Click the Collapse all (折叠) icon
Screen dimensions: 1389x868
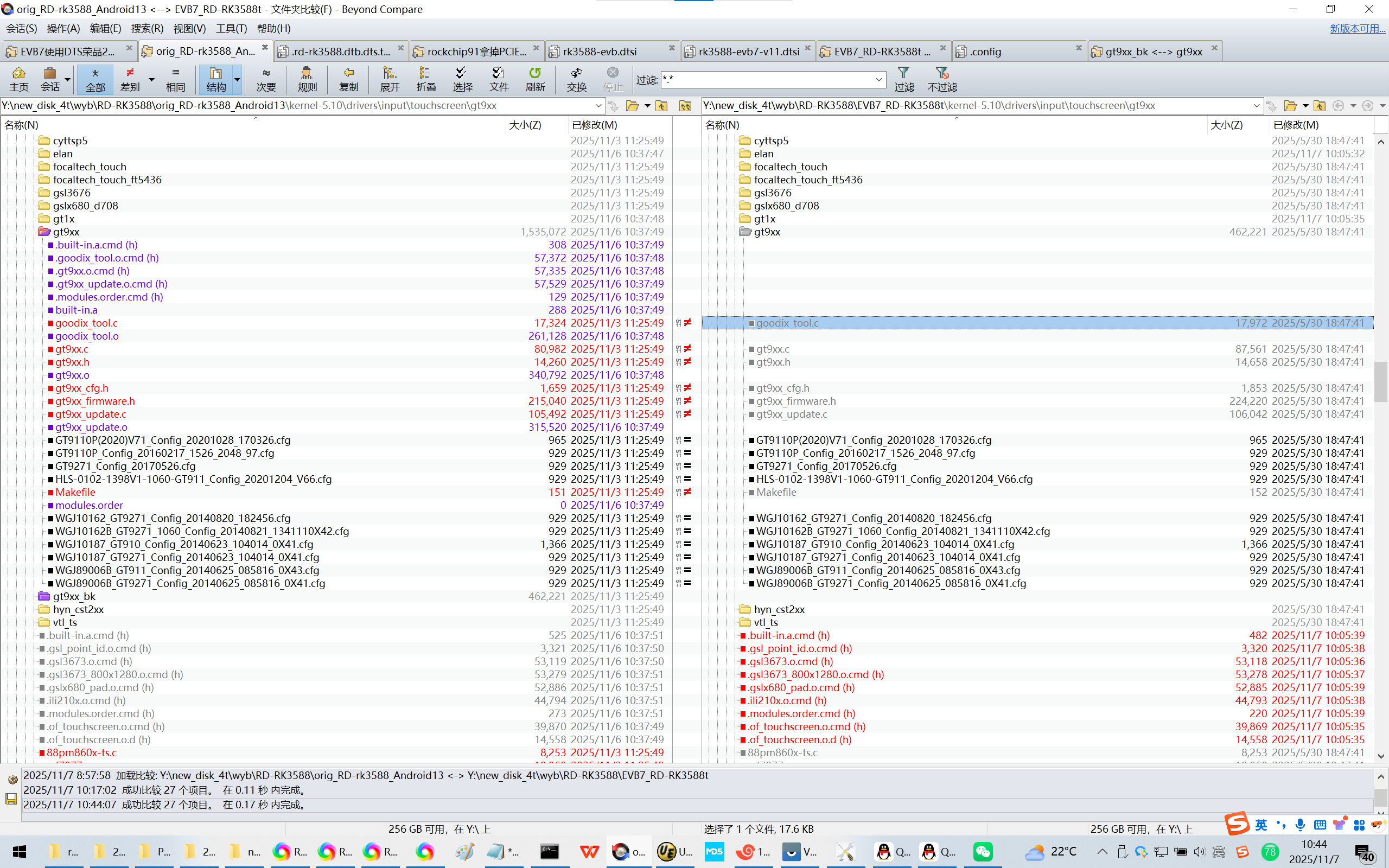tap(426, 79)
